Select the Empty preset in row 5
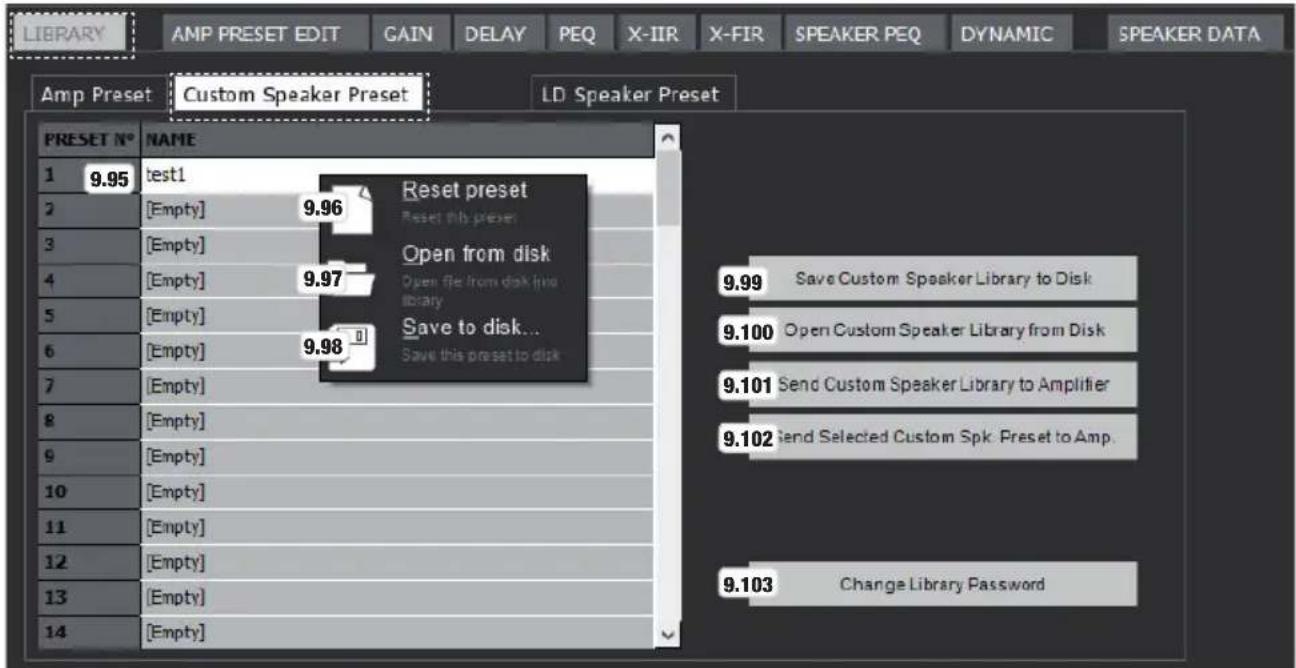 (x=398, y=315)
